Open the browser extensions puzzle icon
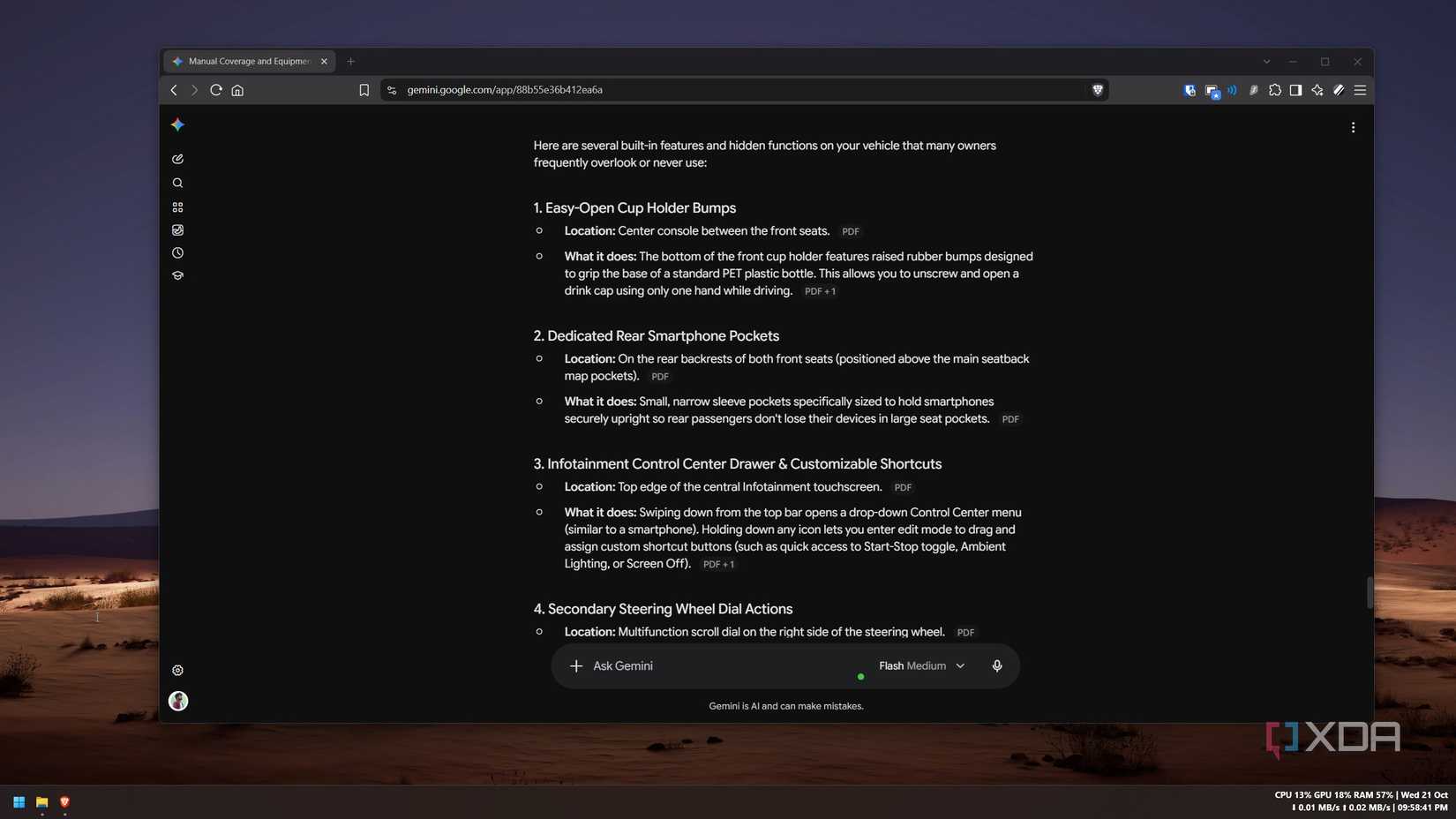The width and height of the screenshot is (1456, 819). pyautogui.click(x=1274, y=90)
